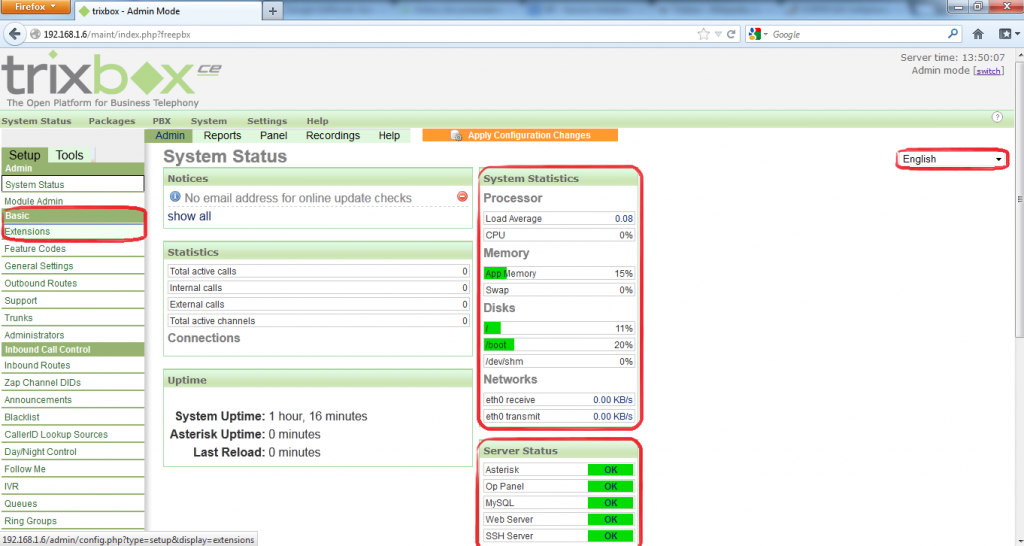Open the Help tab beside Recordings
1024x546 pixels.
pyautogui.click(x=389, y=136)
